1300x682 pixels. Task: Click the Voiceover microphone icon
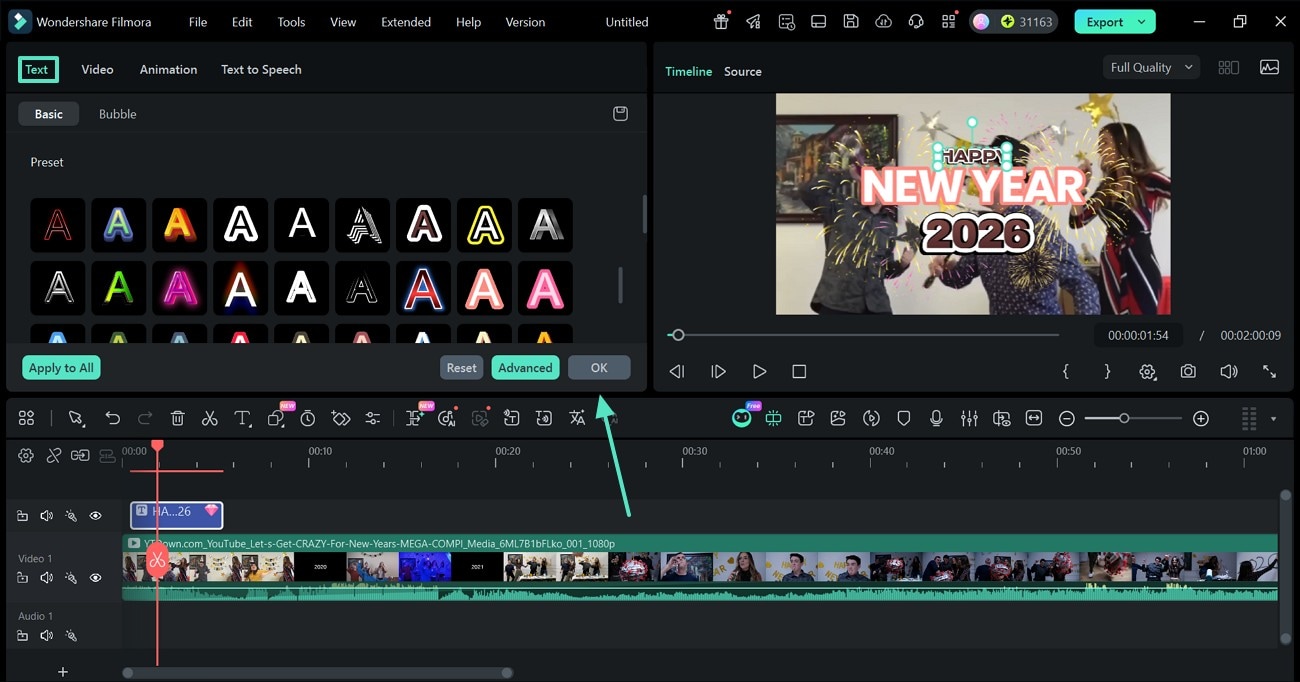click(936, 418)
